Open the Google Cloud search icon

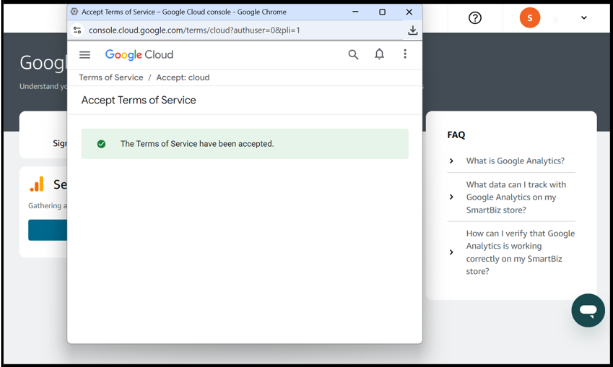tap(353, 55)
